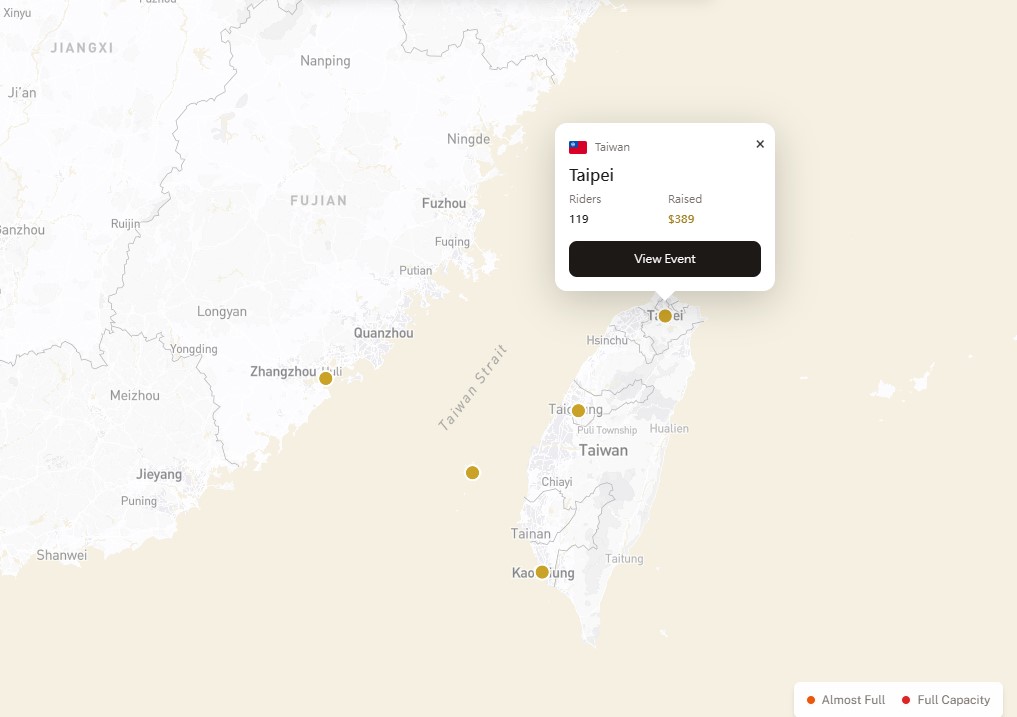
Task: Click the Taipei map marker dot
Action: coord(665,316)
